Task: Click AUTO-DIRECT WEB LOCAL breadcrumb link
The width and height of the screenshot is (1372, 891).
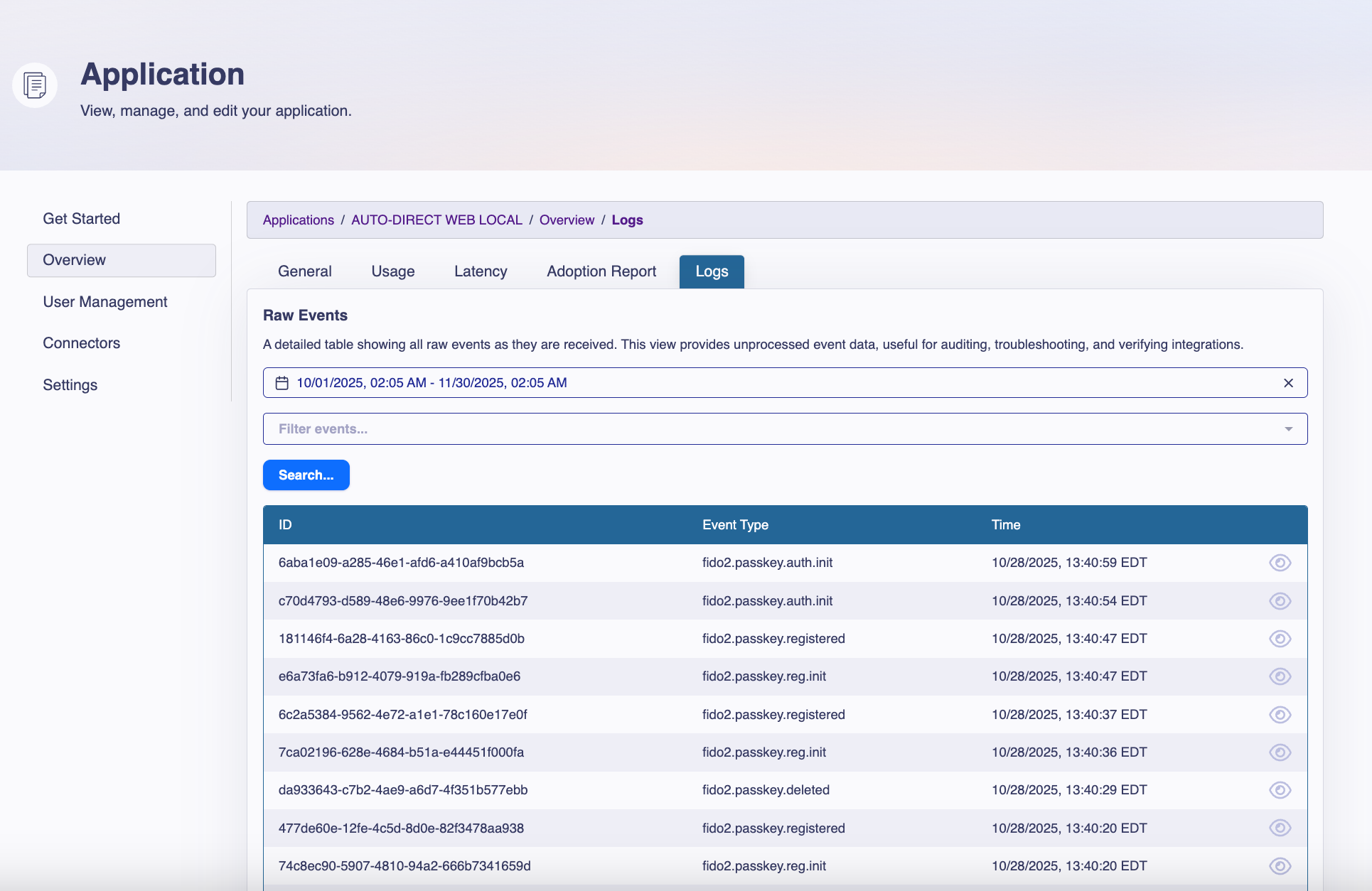Action: (436, 220)
